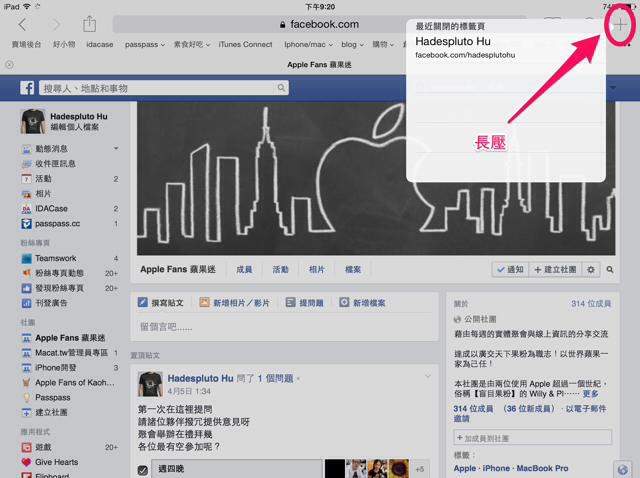Open Teamswork page in sidebar

pyautogui.click(x=56, y=258)
